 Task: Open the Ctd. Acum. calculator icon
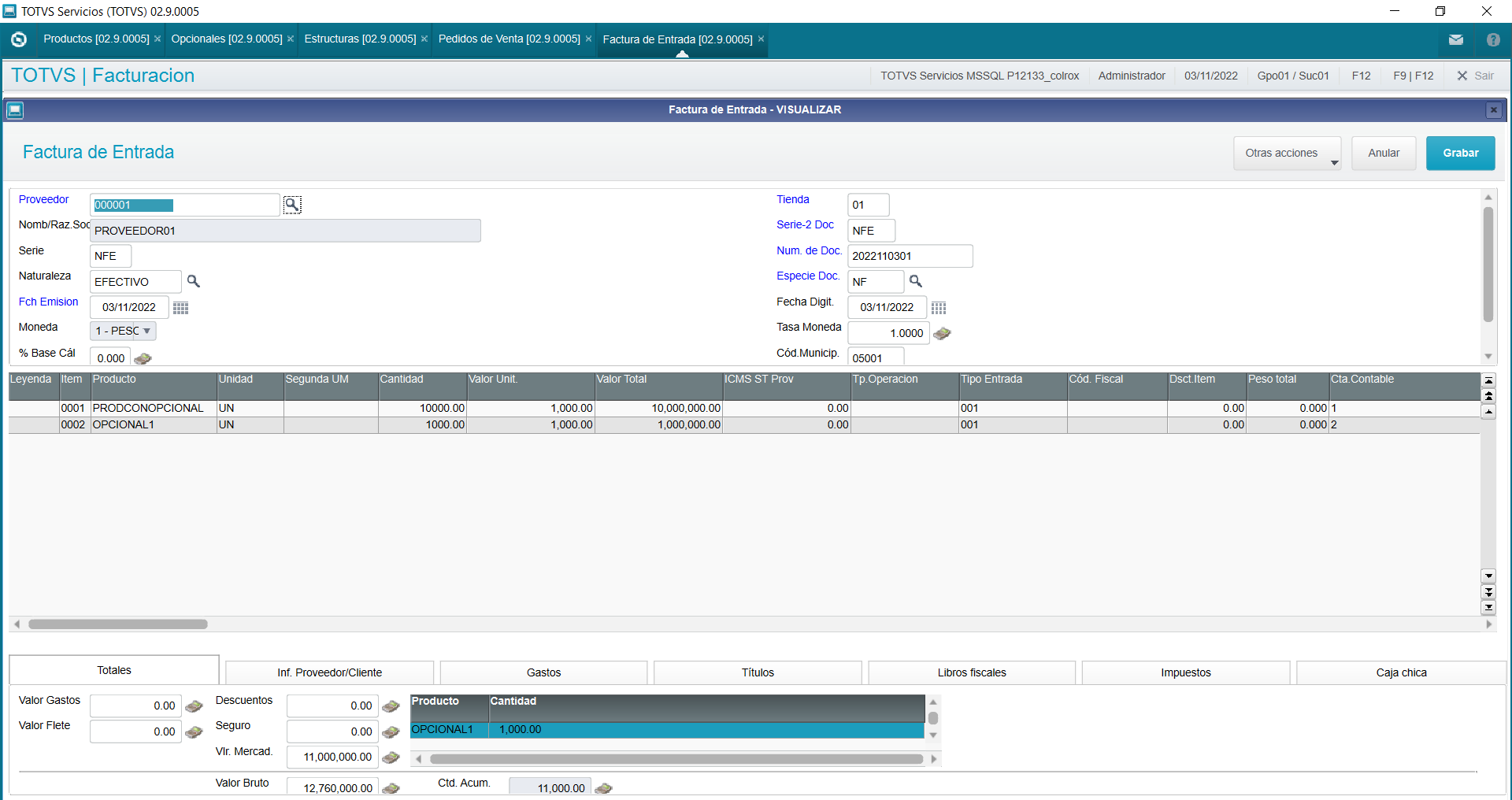pos(603,788)
